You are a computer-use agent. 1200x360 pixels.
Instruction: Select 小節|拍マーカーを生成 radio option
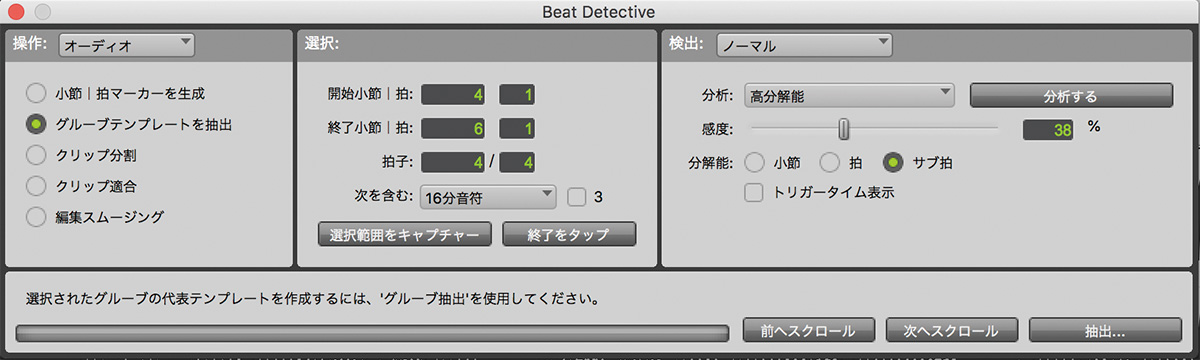pyautogui.click(x=36, y=94)
